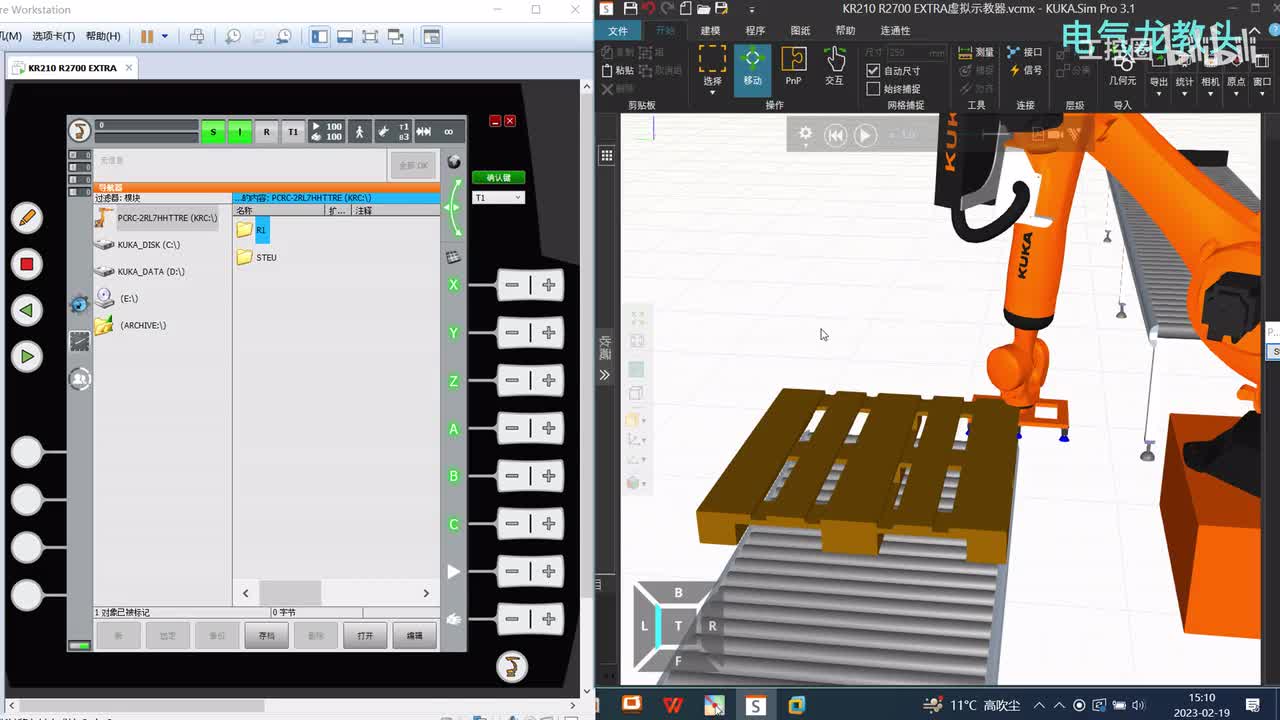Click the X axis plus jog key
Screen dimensions: 1280x720
tap(549, 285)
